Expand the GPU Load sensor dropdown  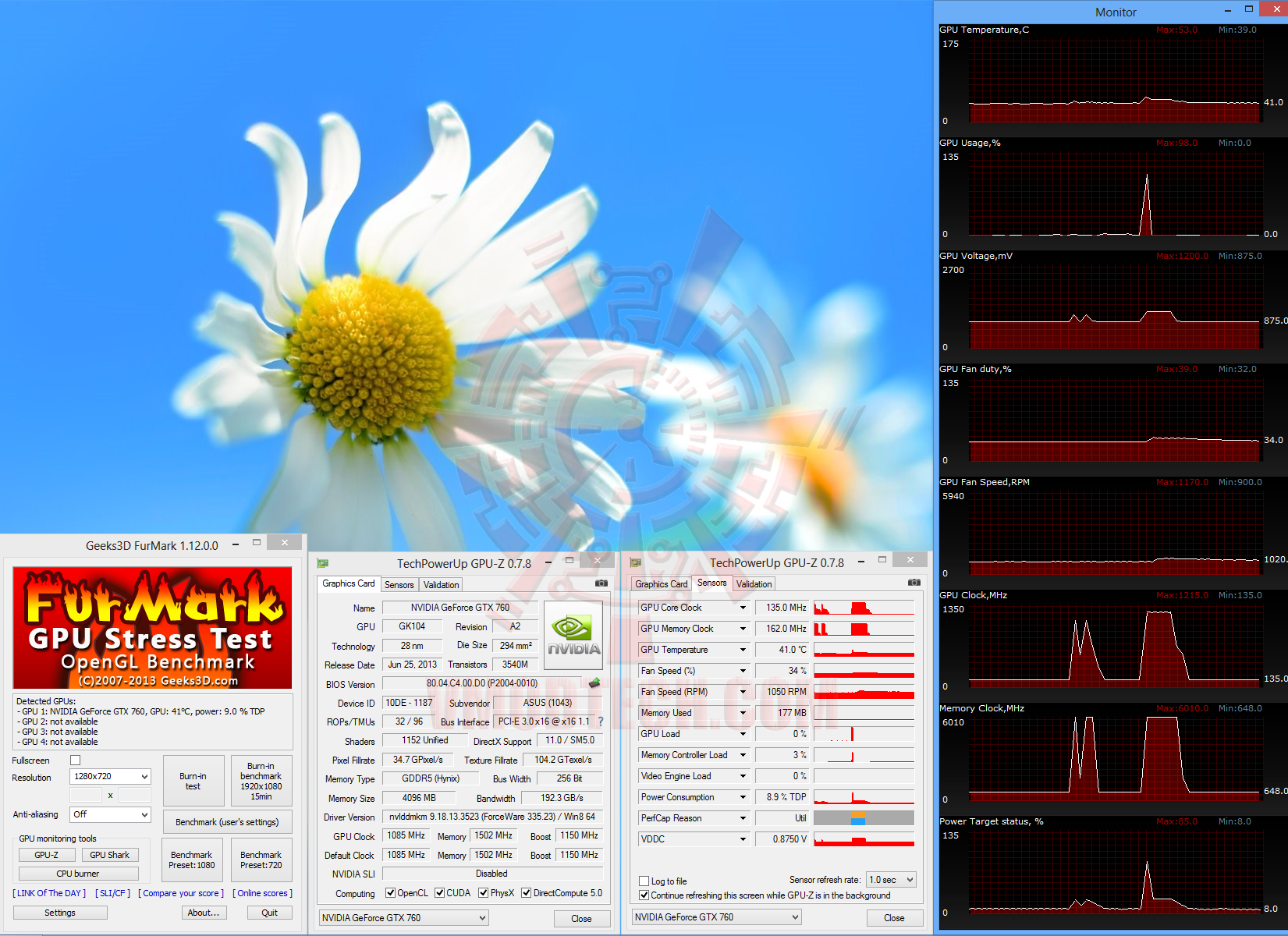click(x=743, y=734)
